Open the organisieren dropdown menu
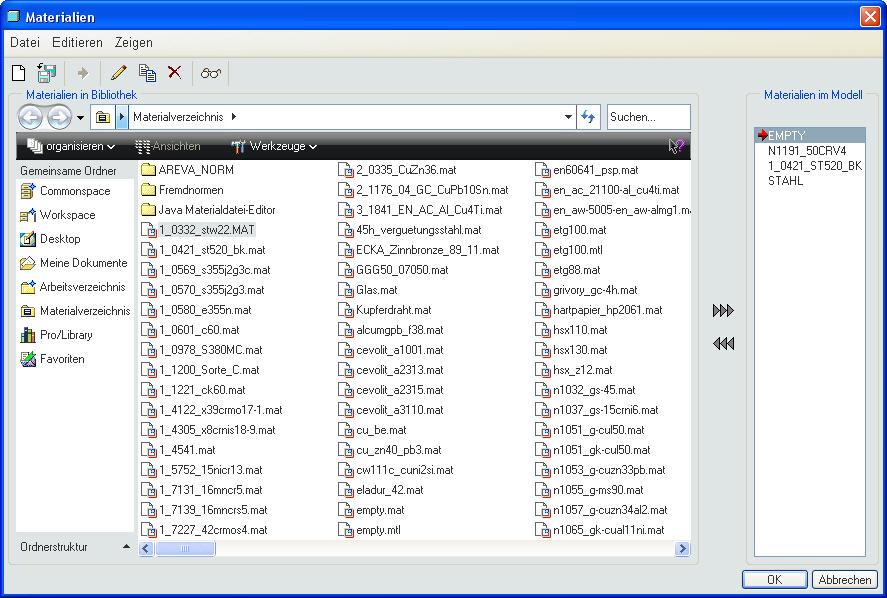Image resolution: width=887 pixels, height=598 pixels. pos(71,147)
